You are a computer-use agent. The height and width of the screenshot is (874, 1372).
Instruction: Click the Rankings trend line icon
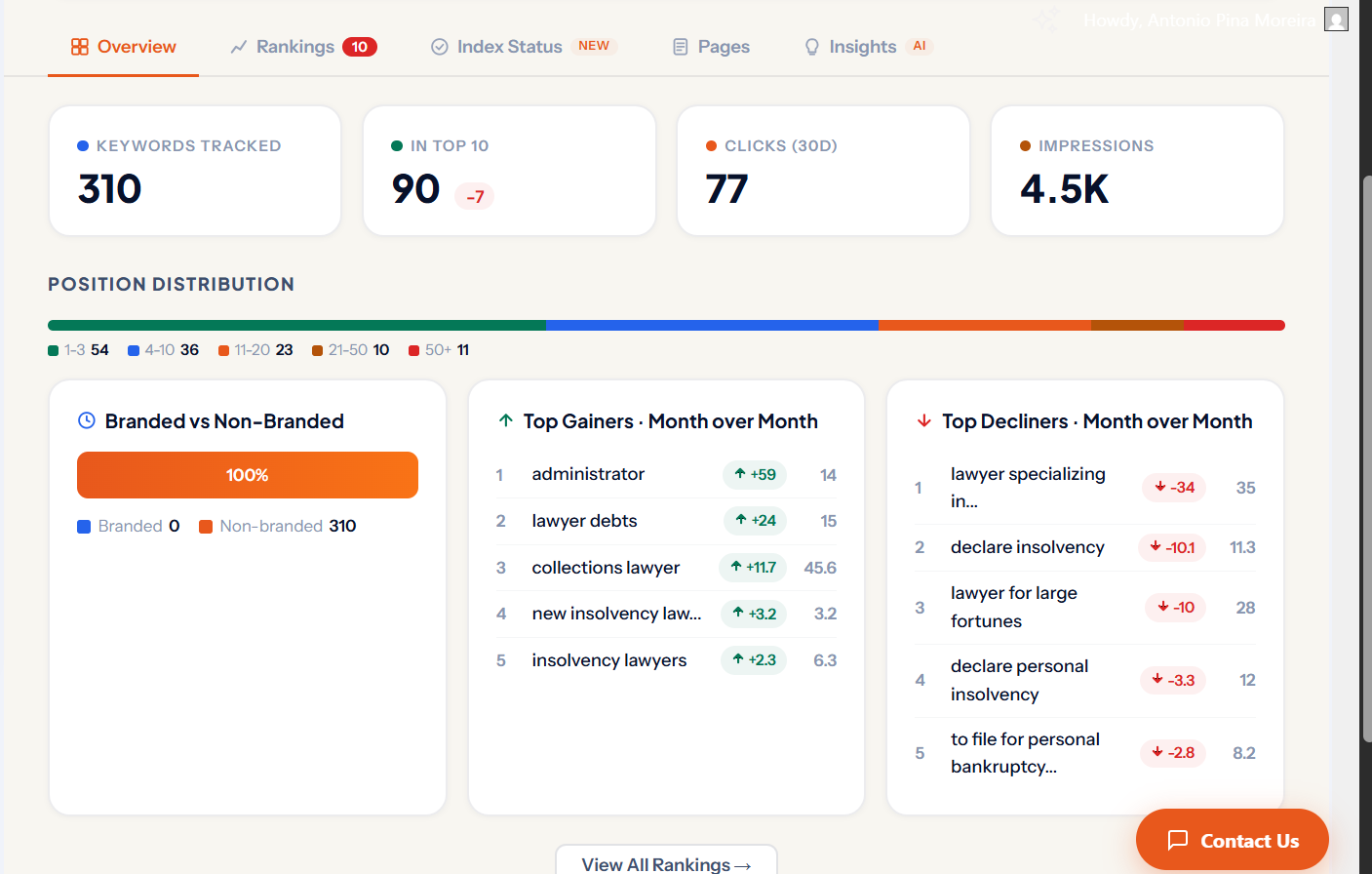click(x=239, y=47)
